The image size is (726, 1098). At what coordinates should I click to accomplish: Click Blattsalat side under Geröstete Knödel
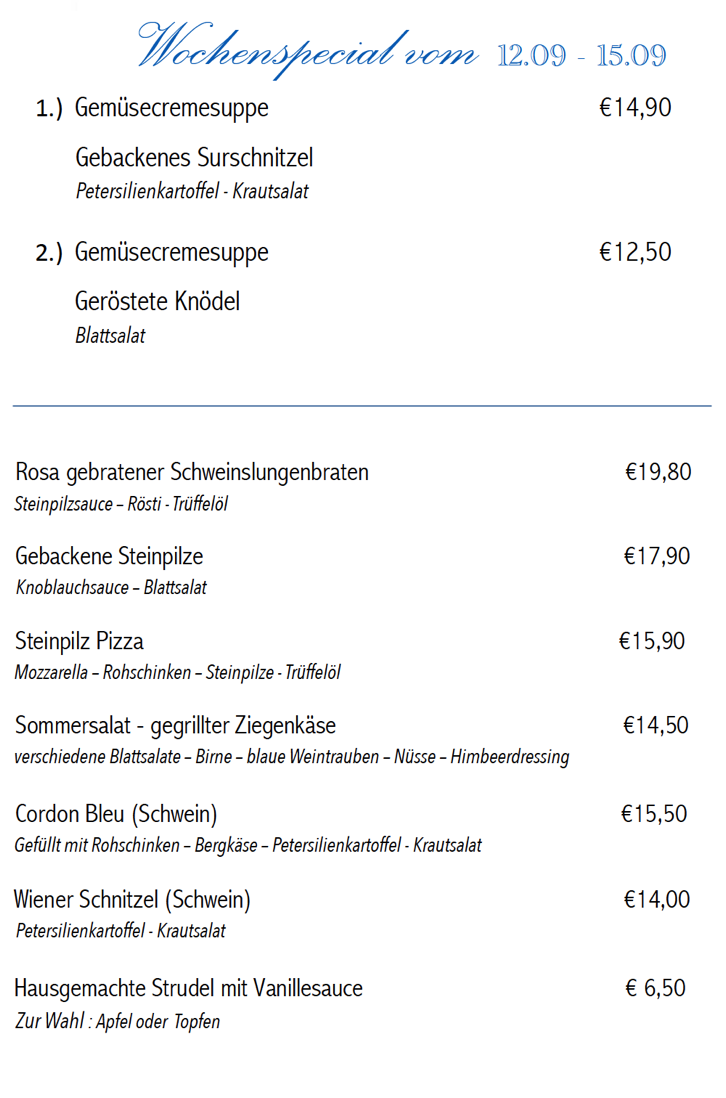coord(110,335)
